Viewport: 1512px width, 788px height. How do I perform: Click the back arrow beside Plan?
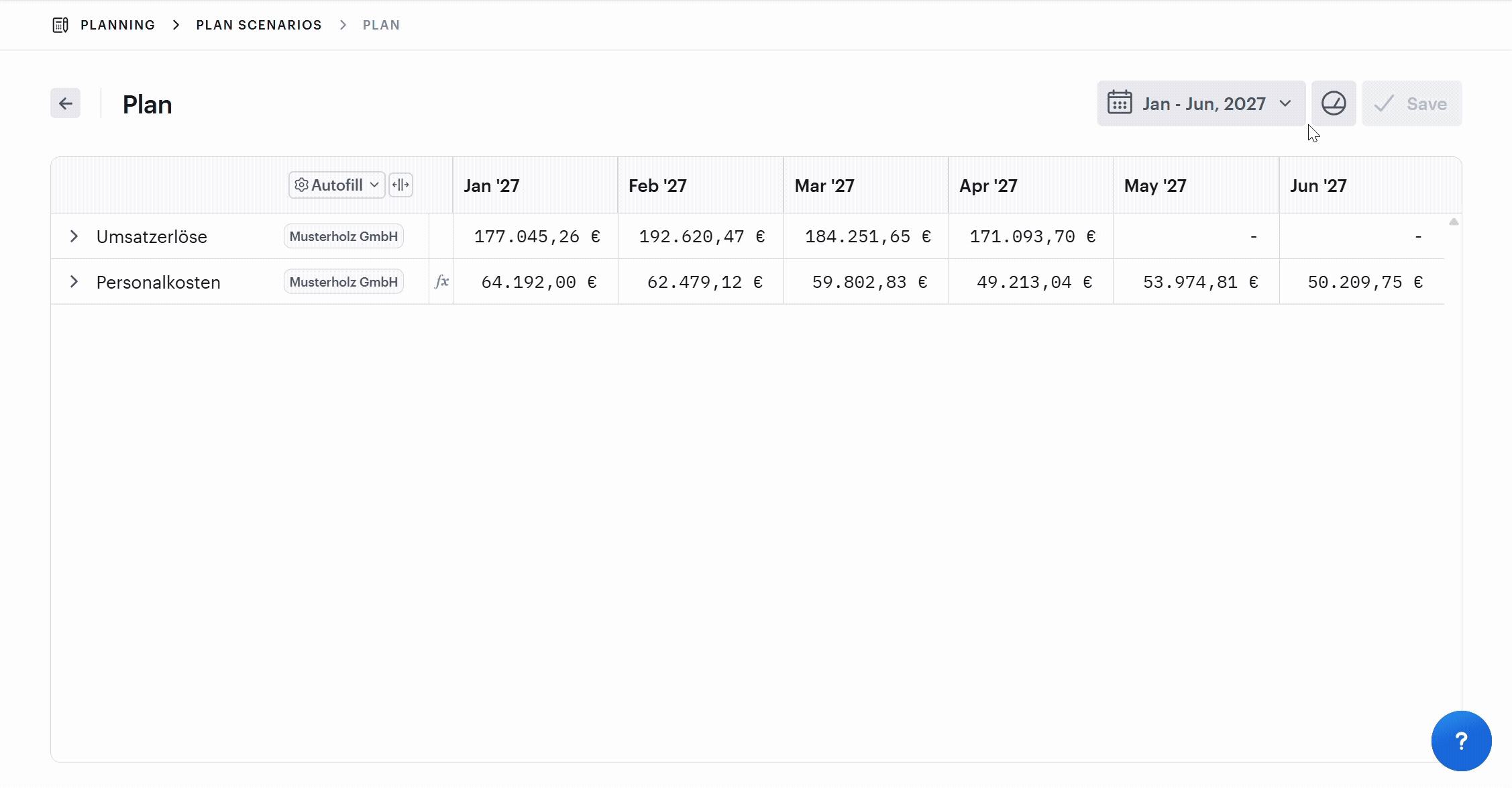tap(65, 103)
